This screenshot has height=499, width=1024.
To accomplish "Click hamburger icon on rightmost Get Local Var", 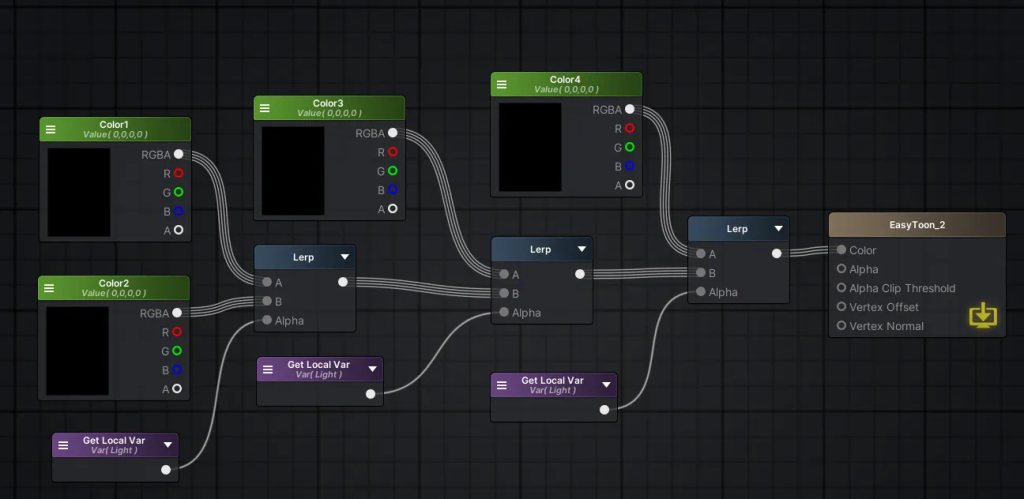I will [x=502, y=385].
